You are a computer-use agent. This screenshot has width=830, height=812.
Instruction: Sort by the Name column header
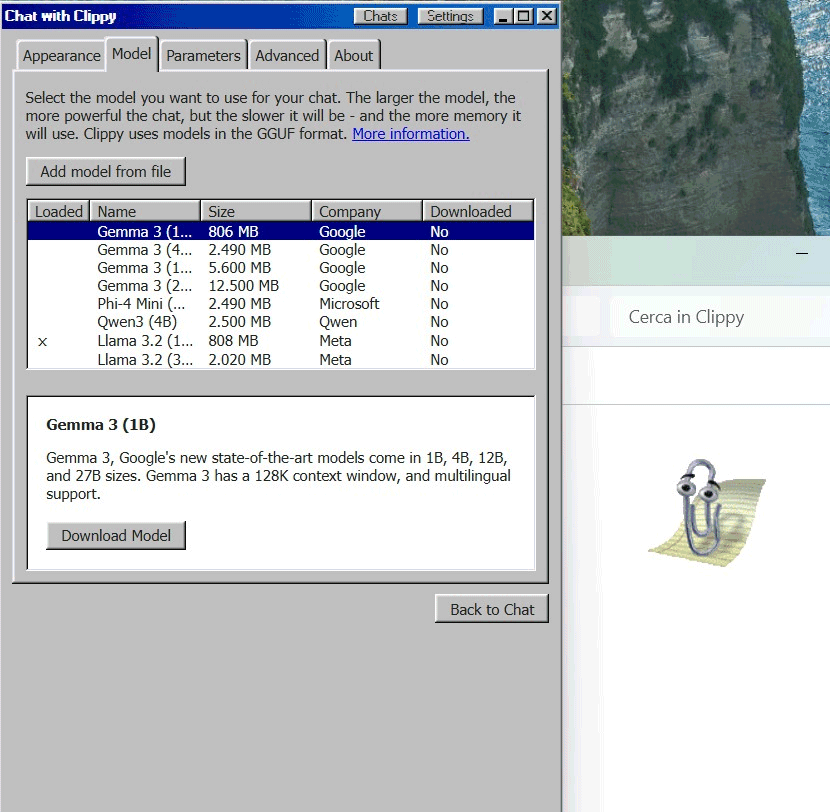145,211
